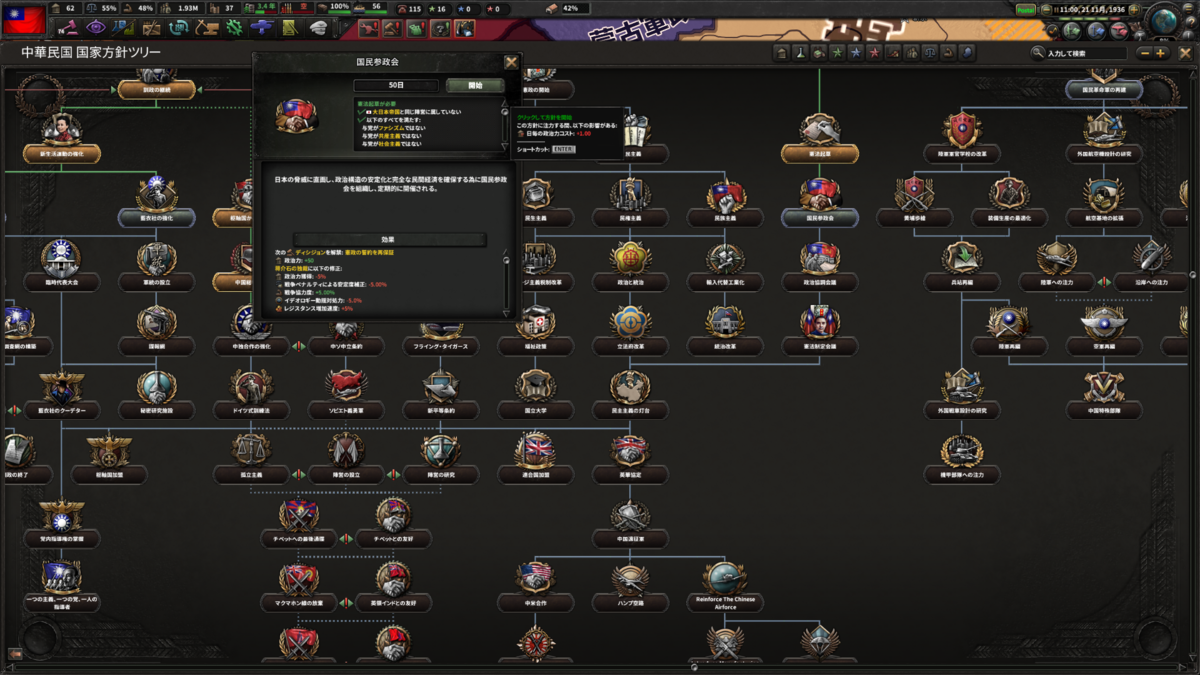Click the globe map mode icon
The width and height of the screenshot is (1200, 675).
pyautogui.click(x=1163, y=20)
